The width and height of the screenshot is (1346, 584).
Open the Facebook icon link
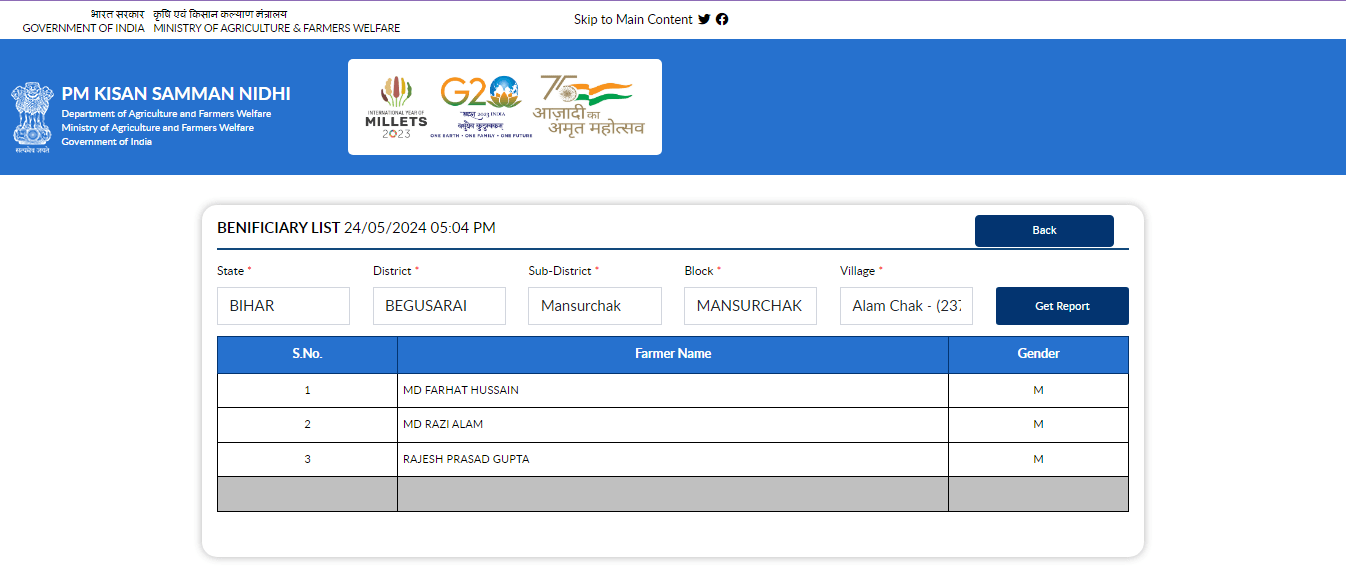click(x=722, y=19)
